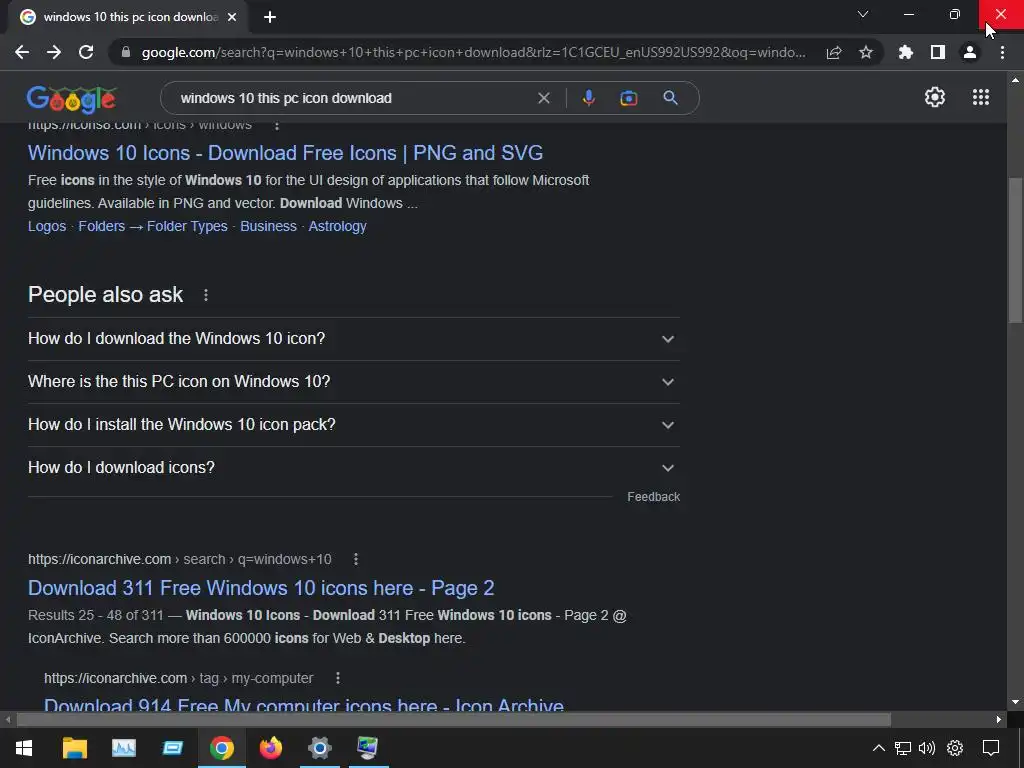Open options for the icons8 result
This screenshot has height=768, width=1024.
click(277, 125)
